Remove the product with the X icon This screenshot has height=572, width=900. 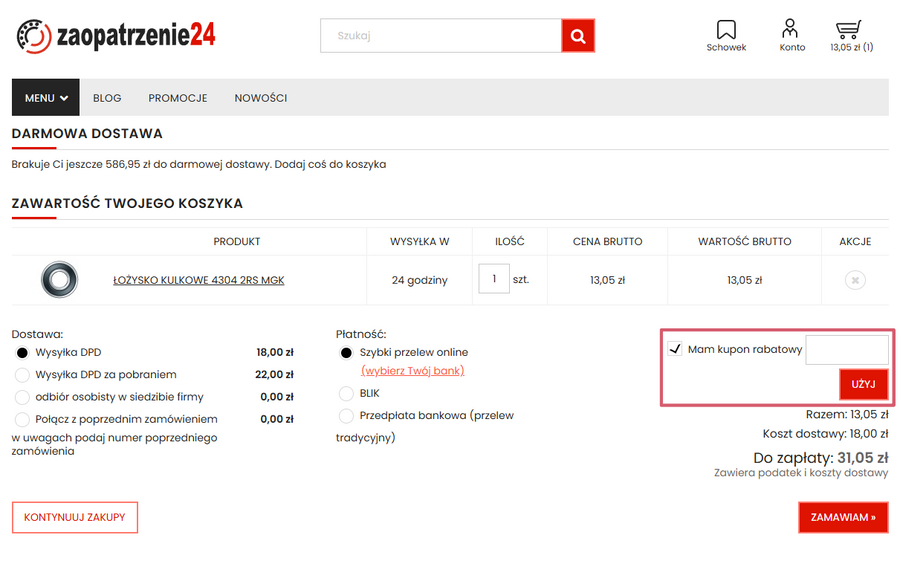(854, 280)
